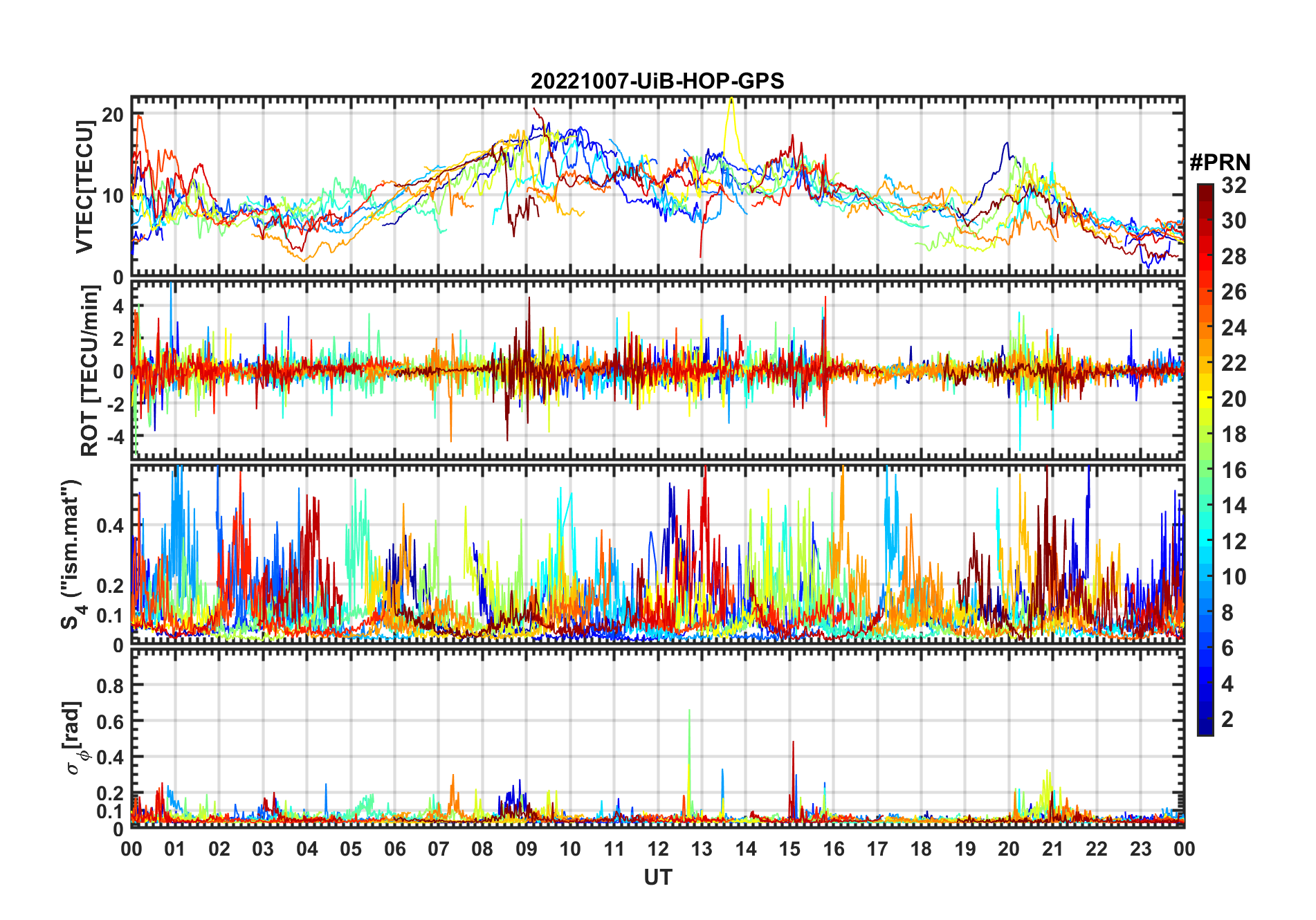Select the 23 hour tick on the UT axis
Image resolution: width=1316 pixels, height=920 pixels.
1141,849
